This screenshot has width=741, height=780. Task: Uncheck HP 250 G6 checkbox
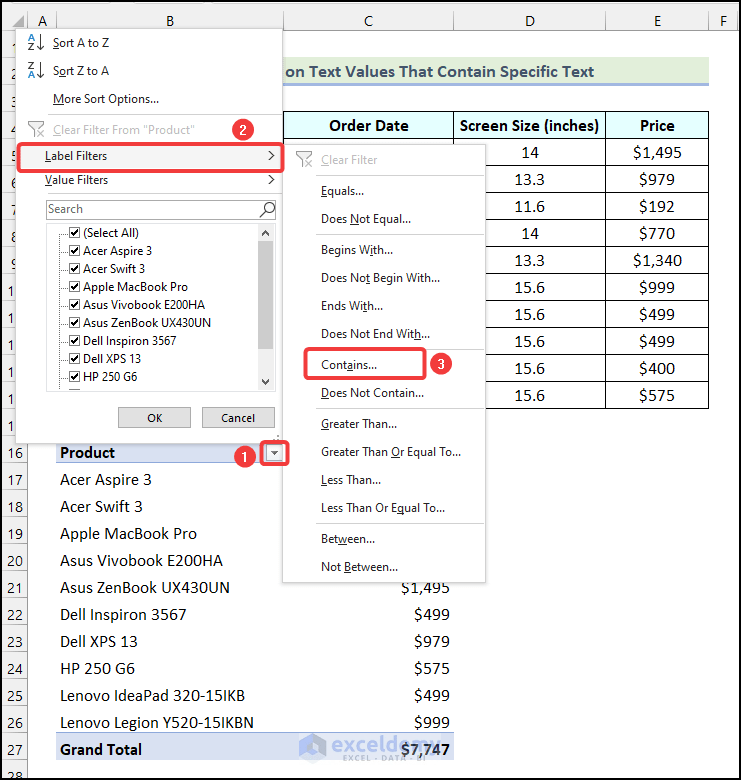(x=75, y=376)
